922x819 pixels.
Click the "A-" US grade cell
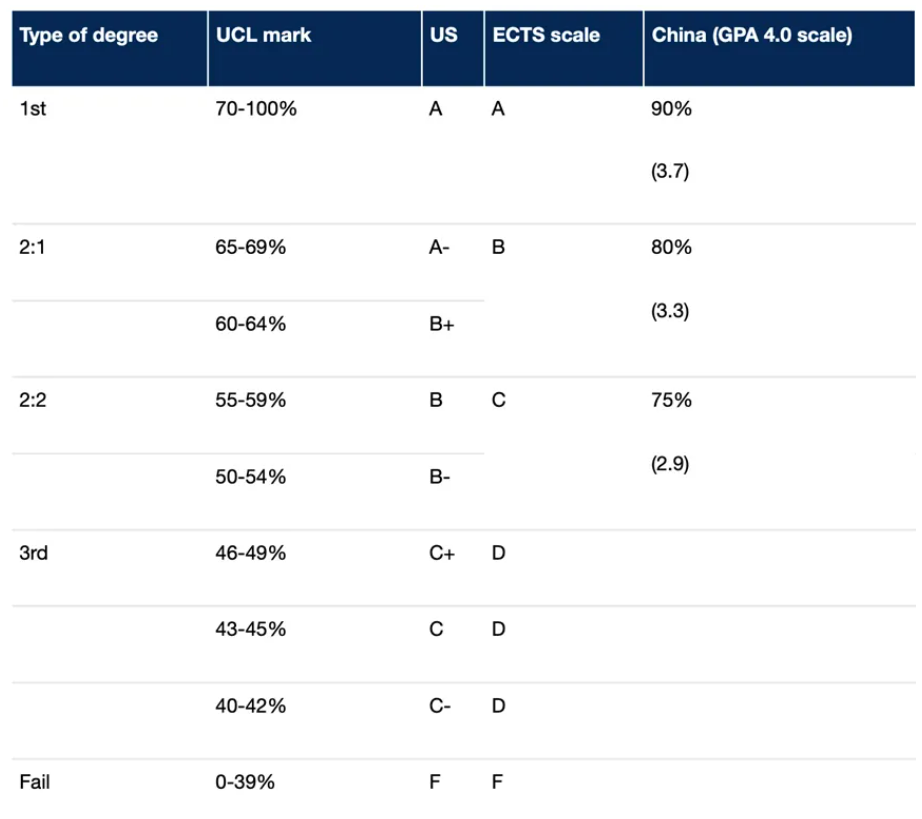coord(439,247)
